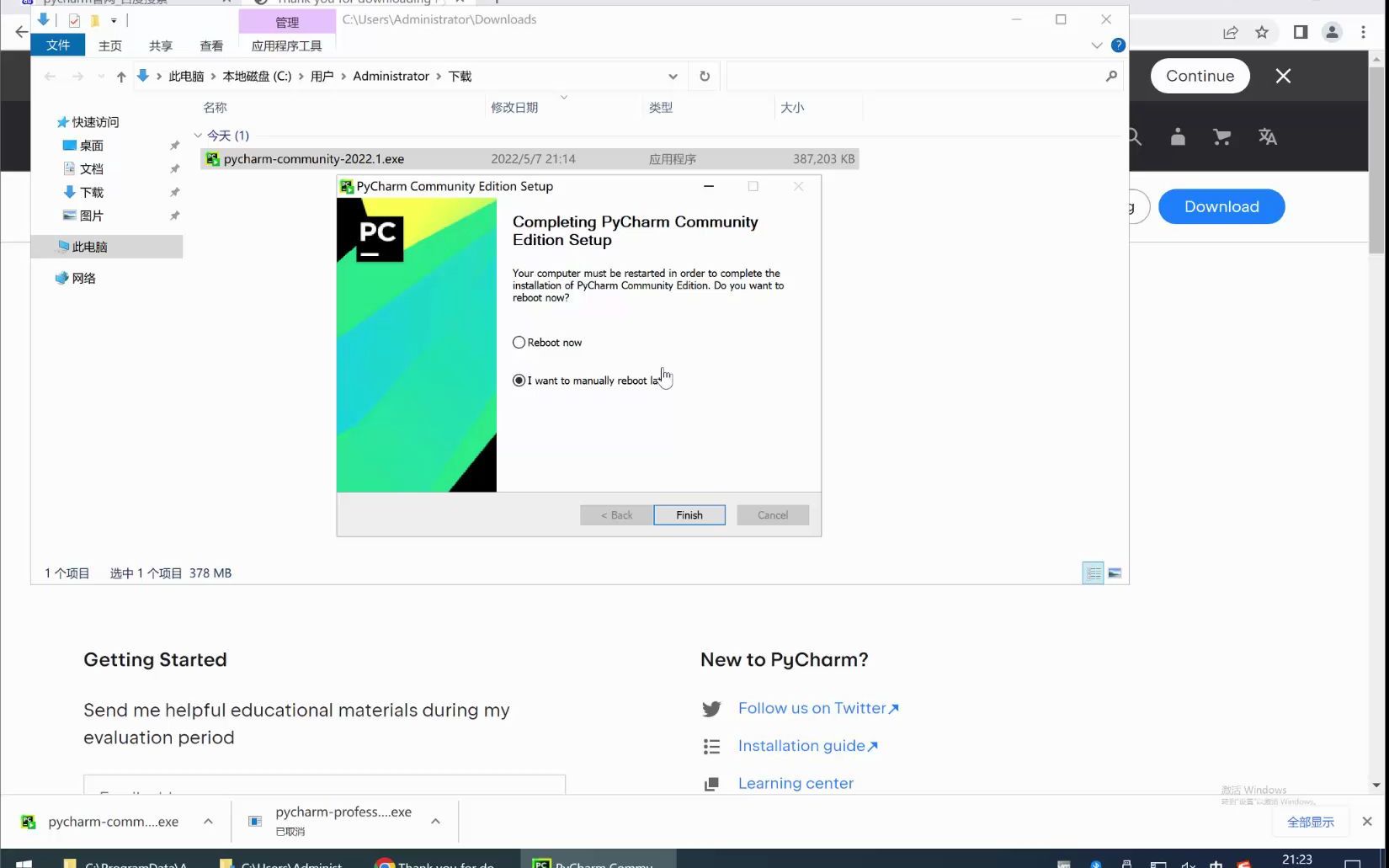Go up one folder level in Explorer
The image size is (1389, 868).
click(x=121, y=77)
